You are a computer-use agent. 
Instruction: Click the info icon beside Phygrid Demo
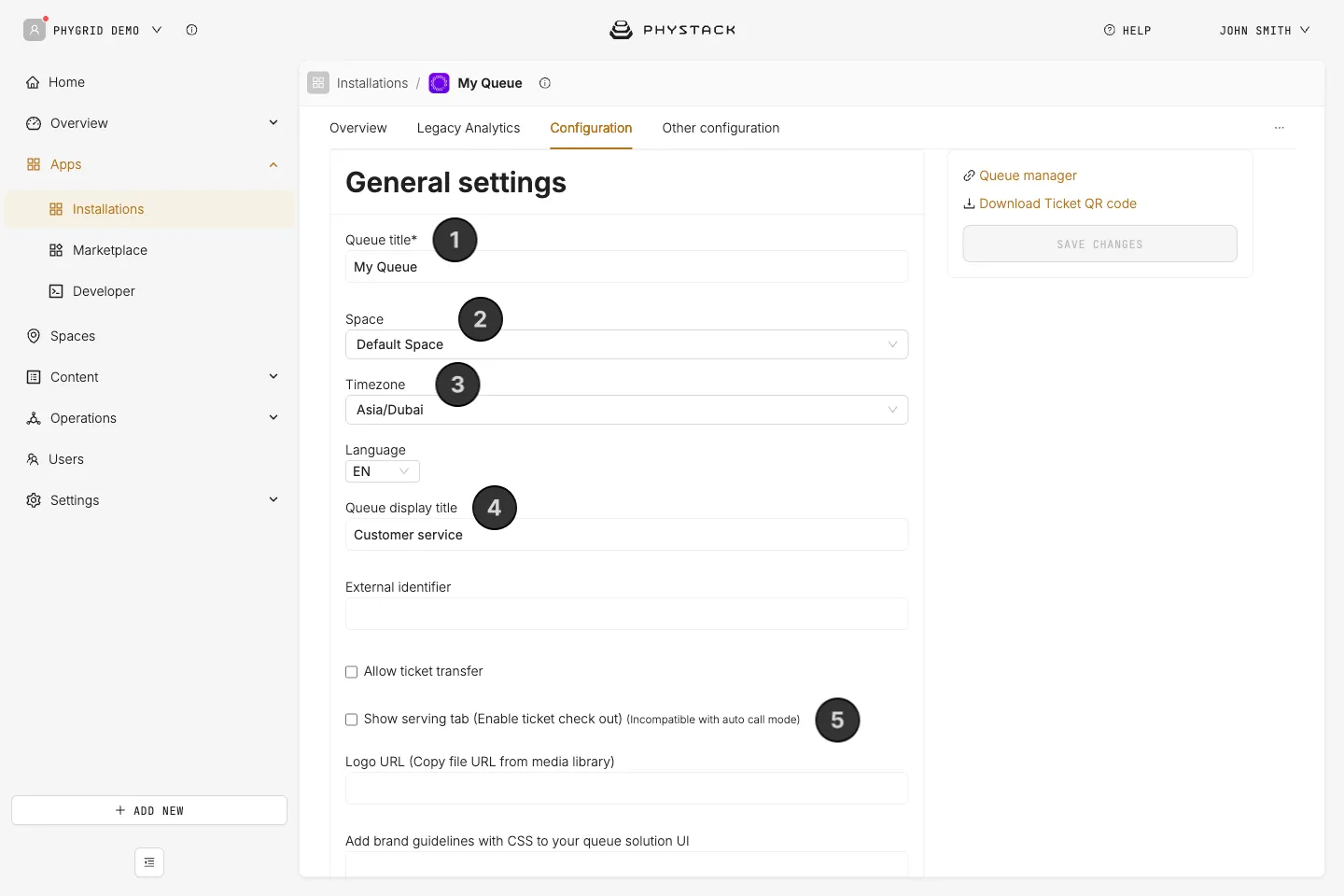click(x=191, y=30)
